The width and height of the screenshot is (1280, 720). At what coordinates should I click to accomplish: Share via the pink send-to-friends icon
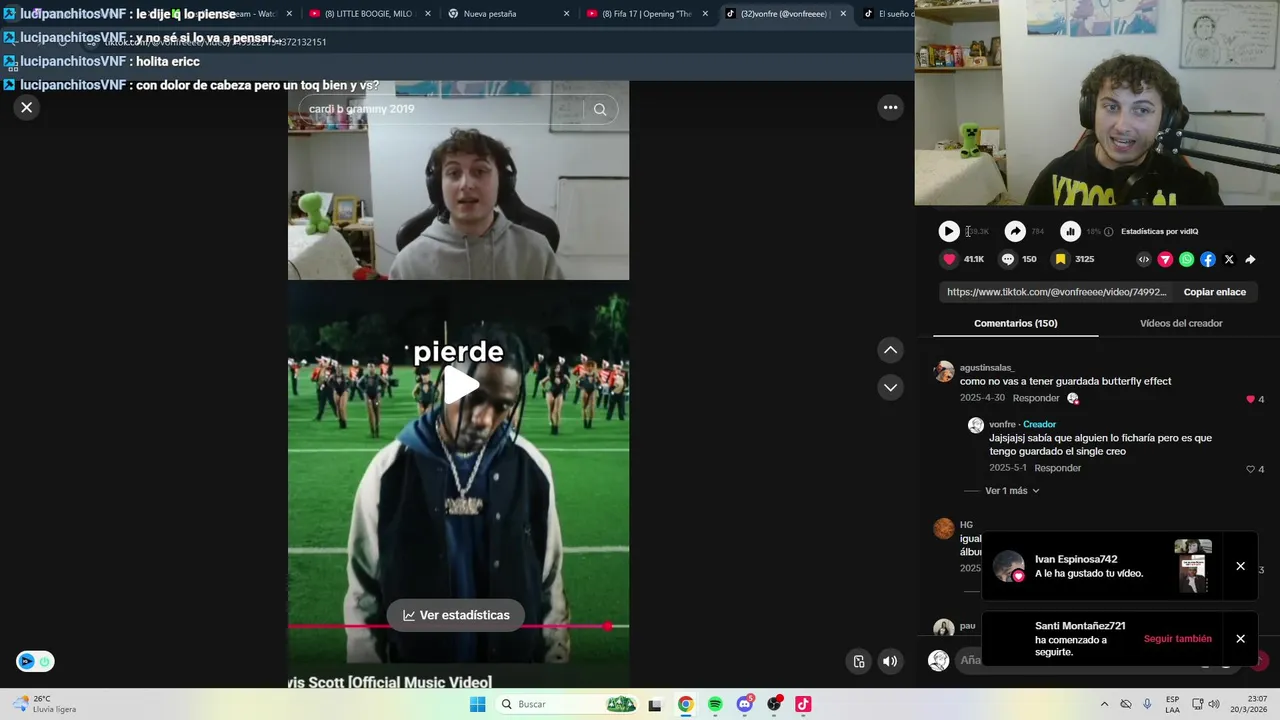coord(1165,259)
